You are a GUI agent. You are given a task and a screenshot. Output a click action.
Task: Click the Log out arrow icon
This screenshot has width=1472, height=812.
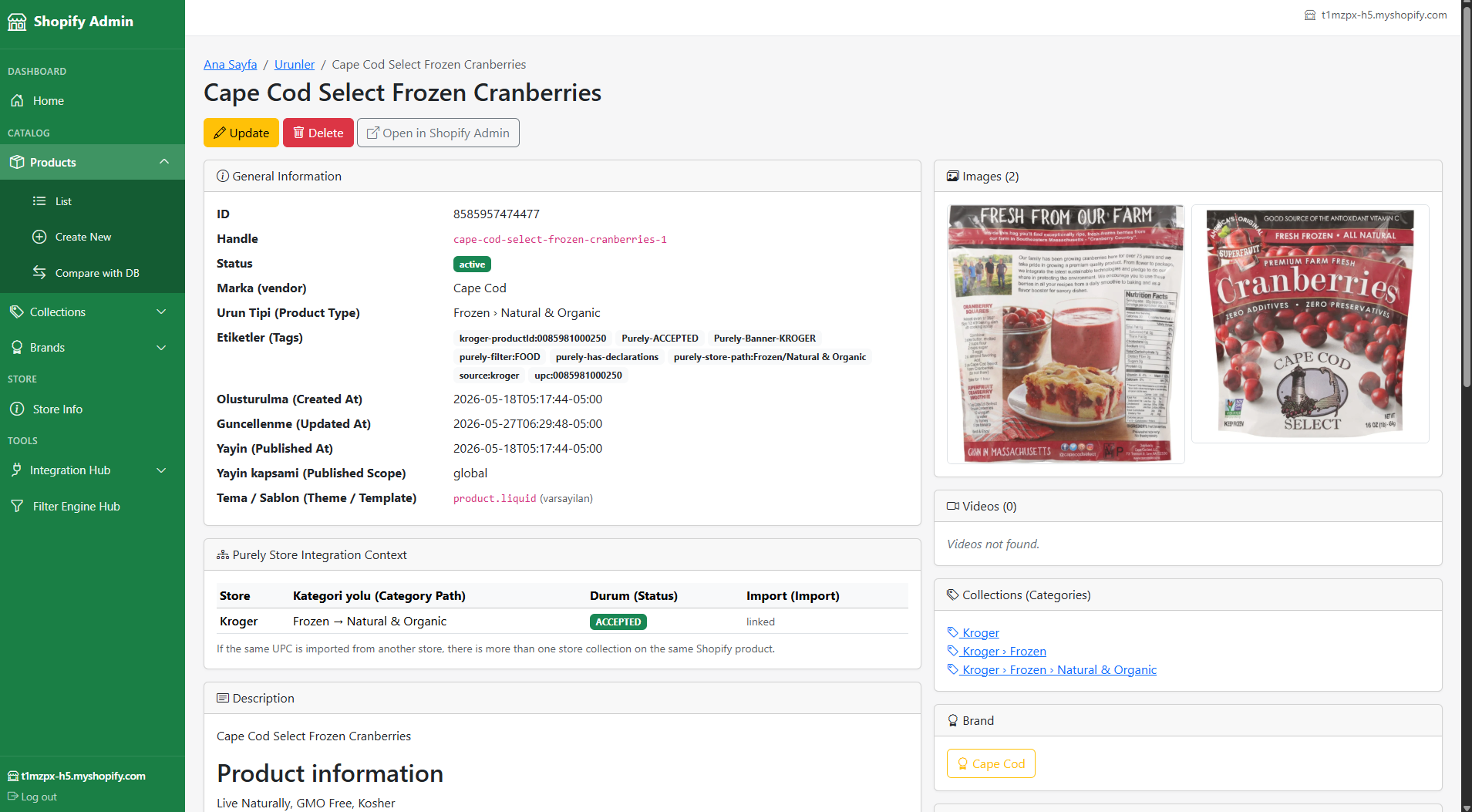(x=13, y=797)
